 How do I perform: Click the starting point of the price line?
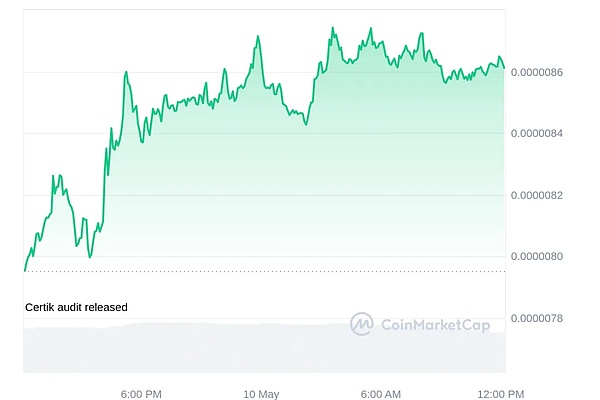(x=25, y=270)
